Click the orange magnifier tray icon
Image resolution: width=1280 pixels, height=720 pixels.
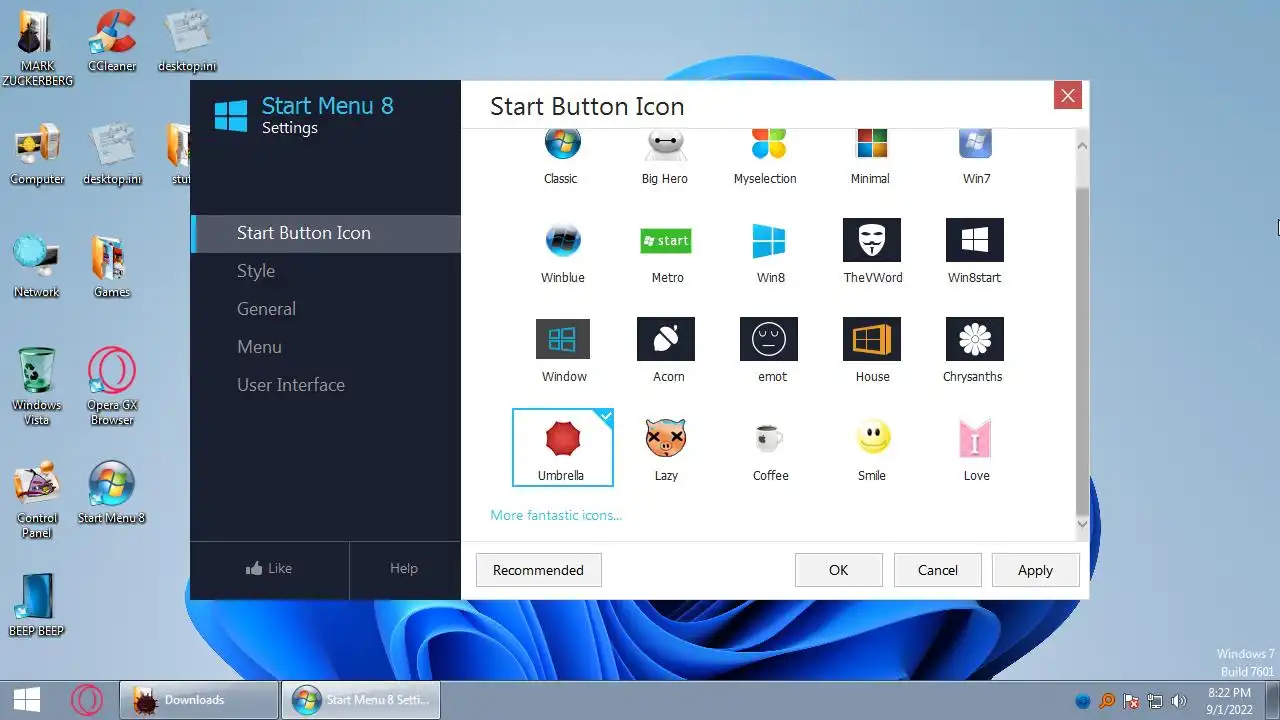(1107, 701)
